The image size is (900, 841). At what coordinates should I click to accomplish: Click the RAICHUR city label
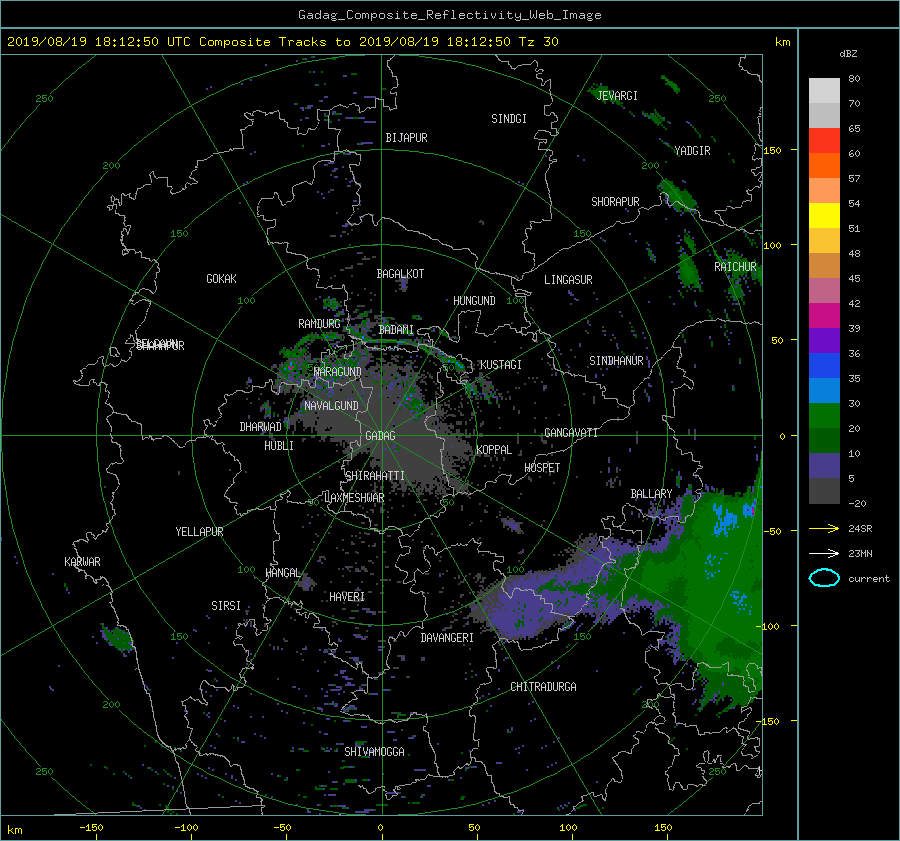[x=735, y=267]
